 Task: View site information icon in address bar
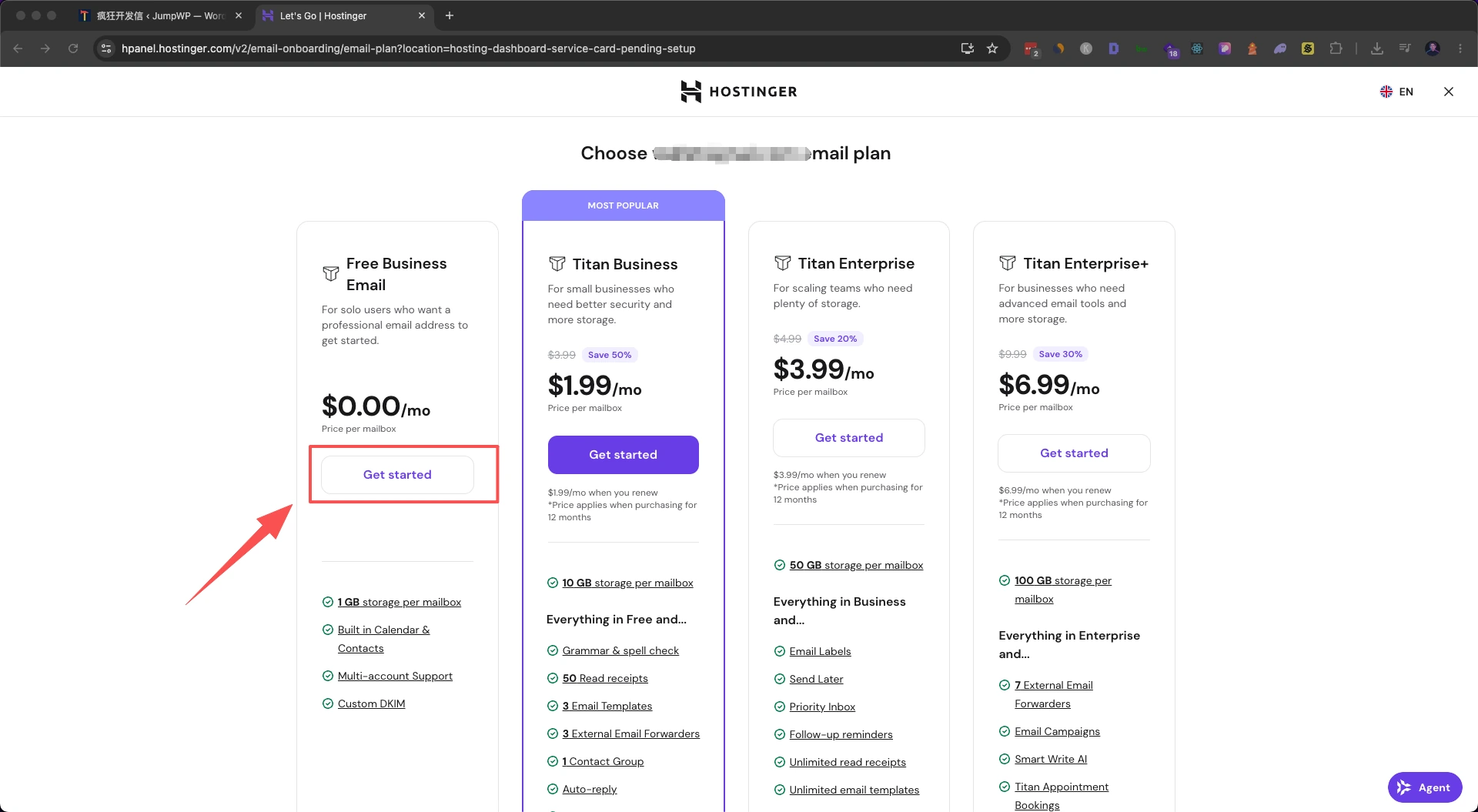pos(106,48)
